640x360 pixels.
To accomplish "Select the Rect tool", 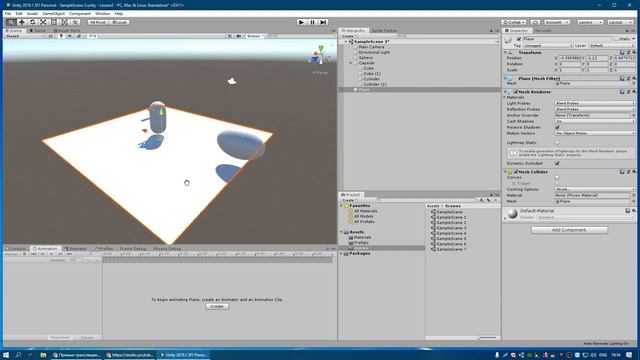I will pos(53,22).
